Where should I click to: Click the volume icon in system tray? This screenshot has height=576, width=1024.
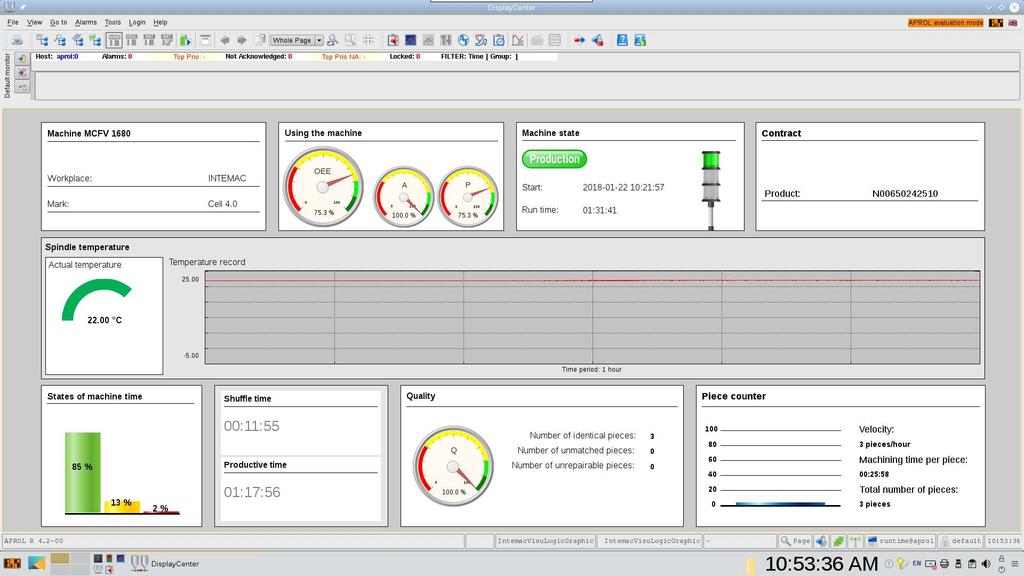click(986, 564)
